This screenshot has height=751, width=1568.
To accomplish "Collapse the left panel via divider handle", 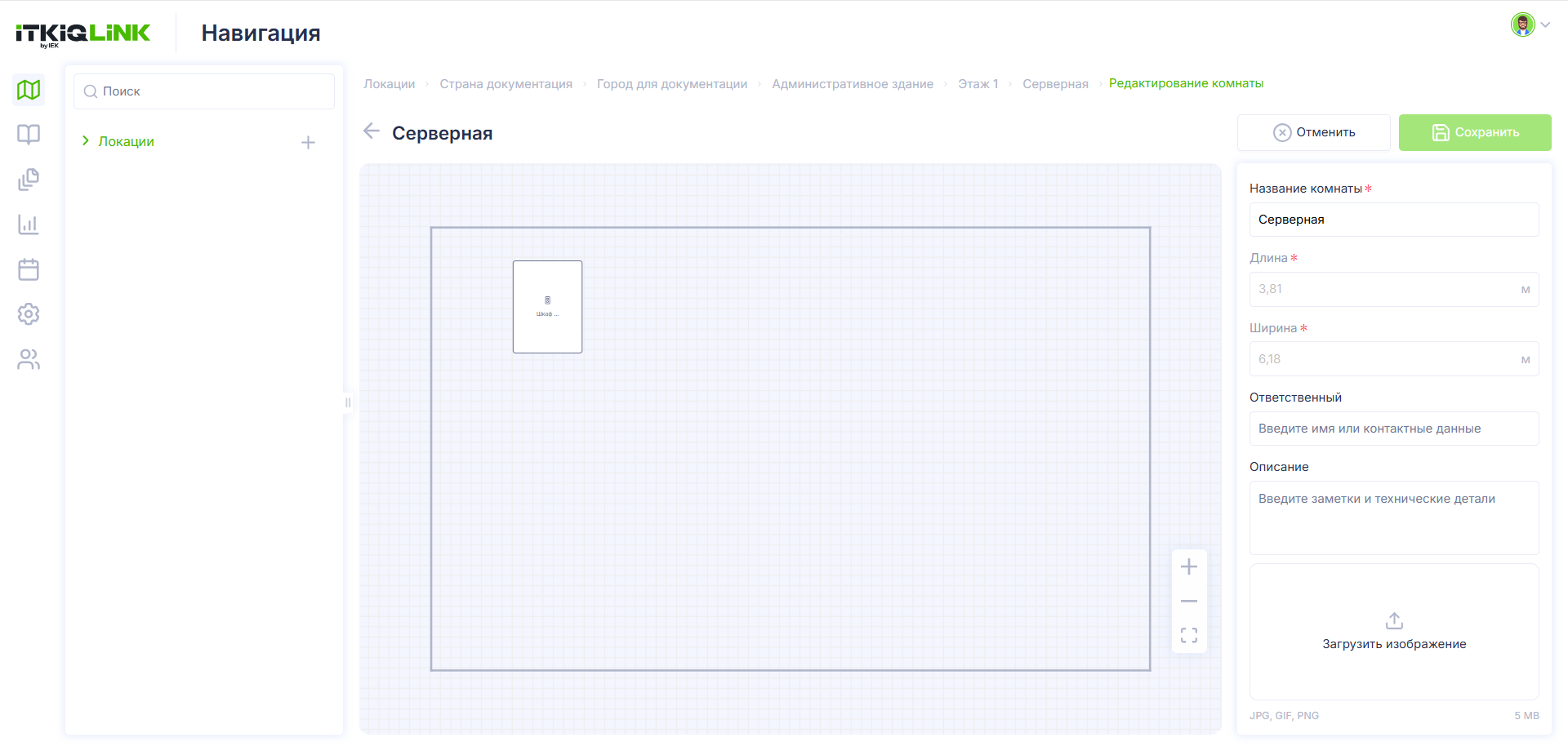I will tap(348, 402).
